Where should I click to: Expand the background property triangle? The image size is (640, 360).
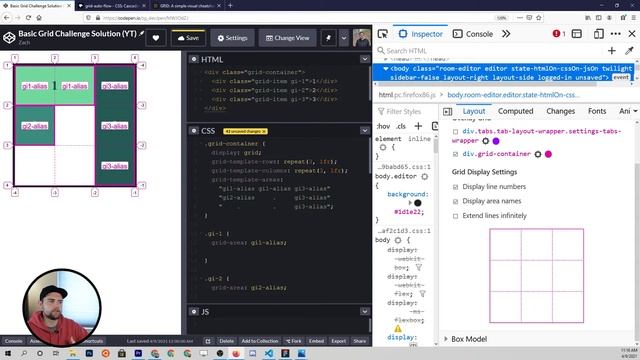[410, 203]
